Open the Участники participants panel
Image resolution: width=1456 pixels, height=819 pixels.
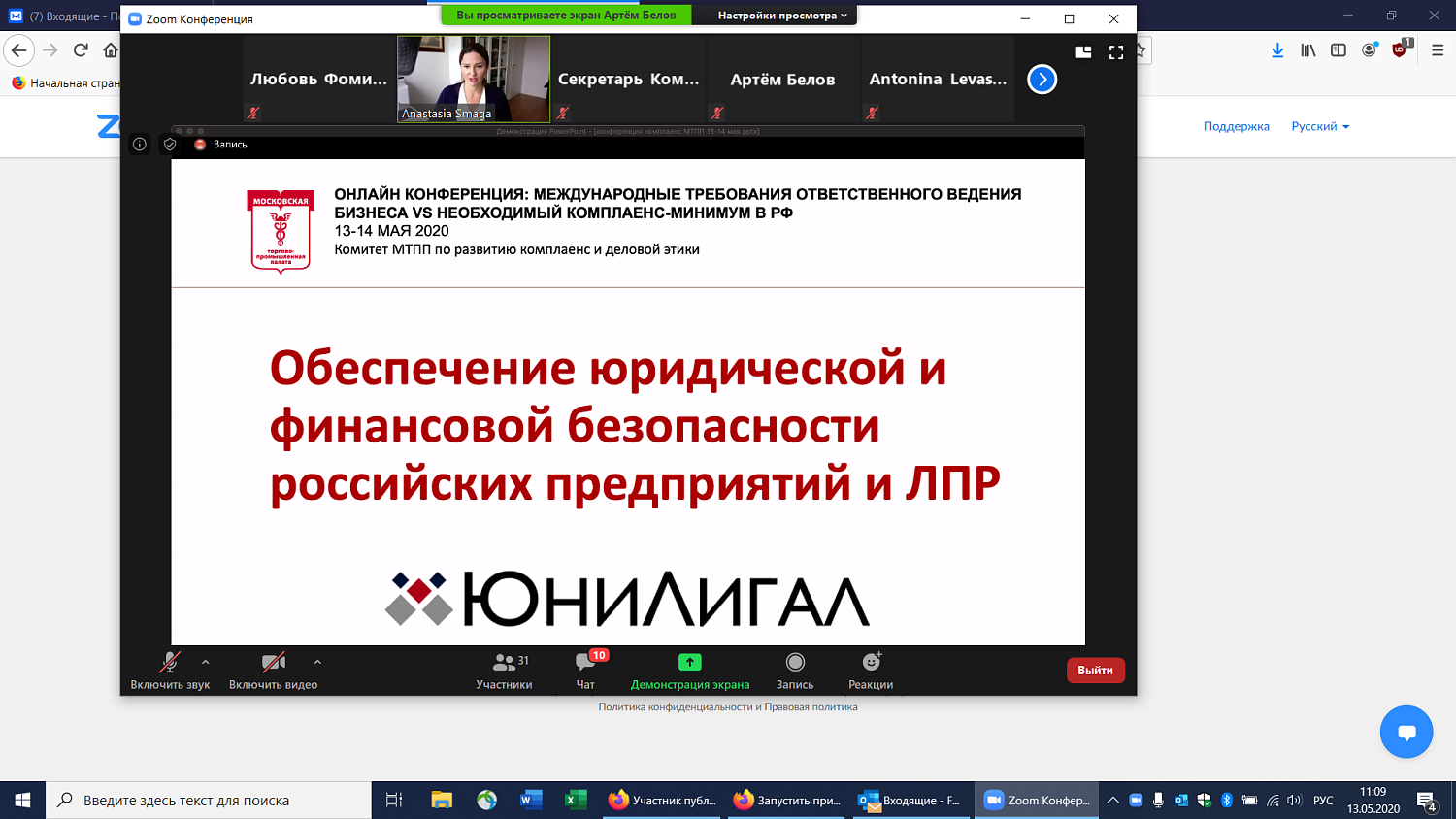pyautogui.click(x=504, y=672)
